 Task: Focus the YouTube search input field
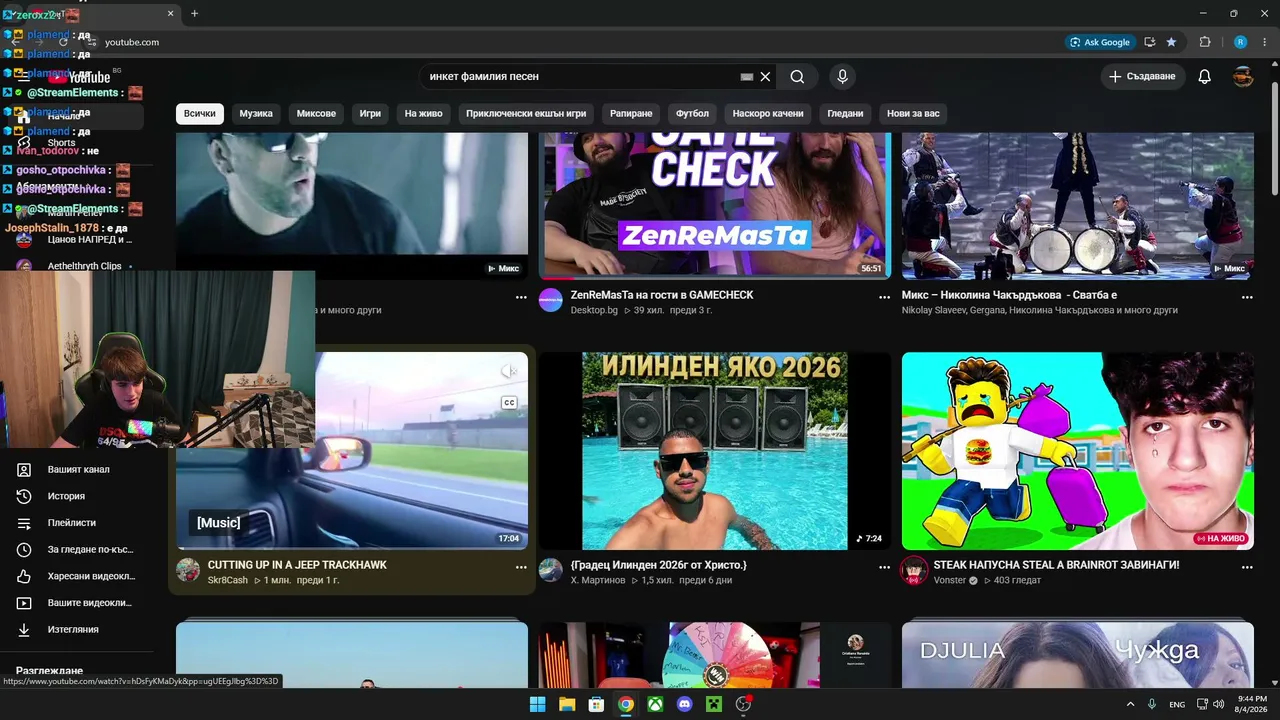point(580,77)
